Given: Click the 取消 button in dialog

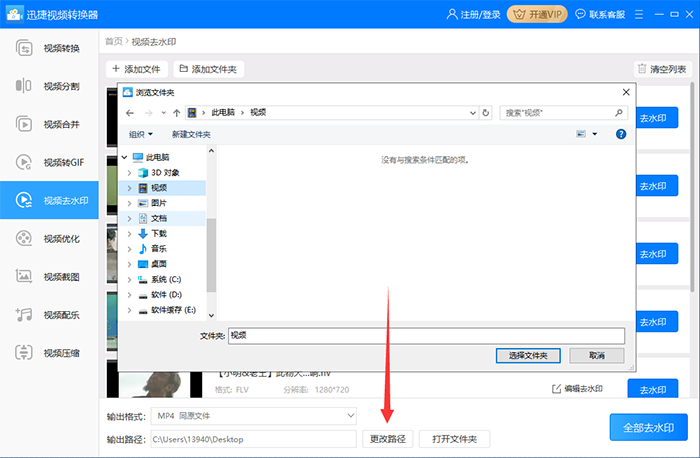Looking at the screenshot, I should (x=597, y=356).
